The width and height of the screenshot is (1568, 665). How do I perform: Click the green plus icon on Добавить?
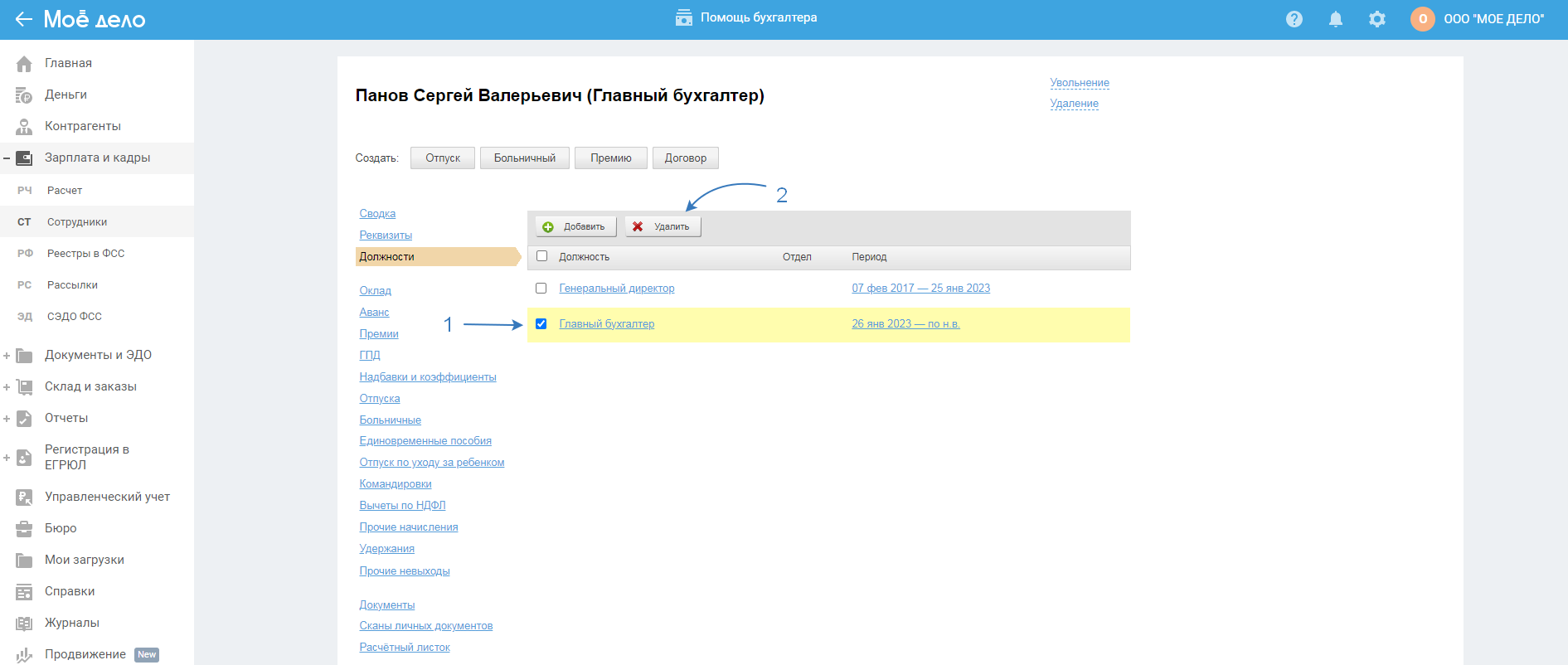pos(548,227)
